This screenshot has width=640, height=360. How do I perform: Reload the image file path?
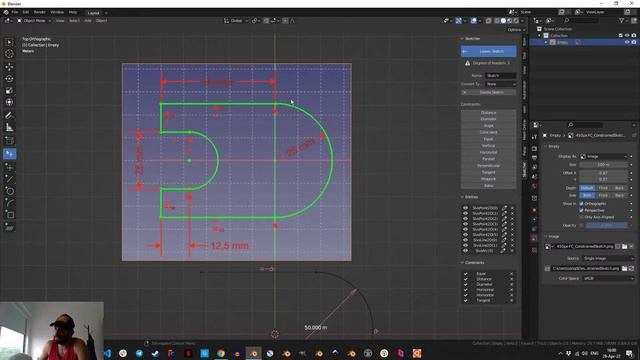631,268
